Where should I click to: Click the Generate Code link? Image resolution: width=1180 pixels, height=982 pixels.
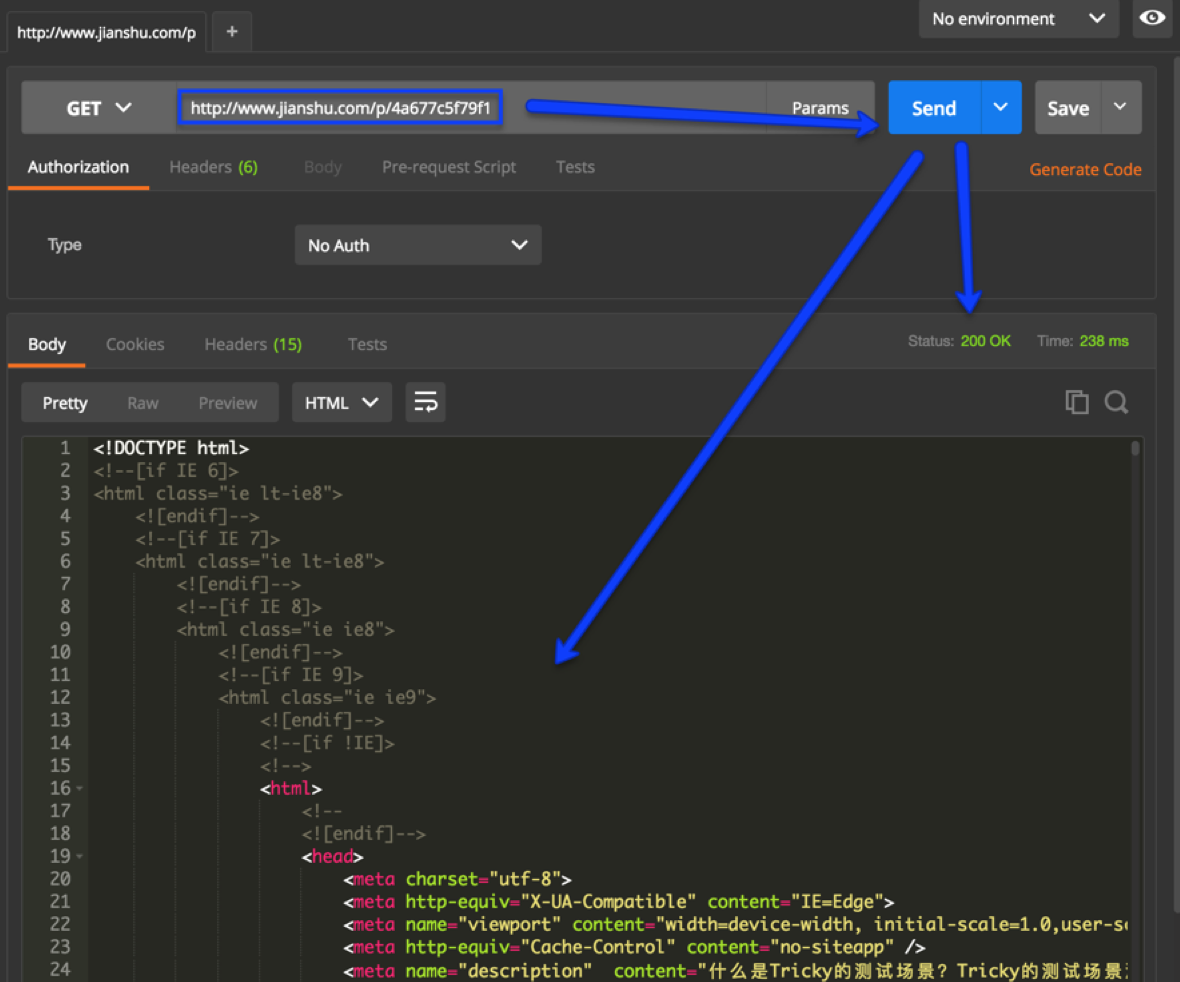[1084, 169]
